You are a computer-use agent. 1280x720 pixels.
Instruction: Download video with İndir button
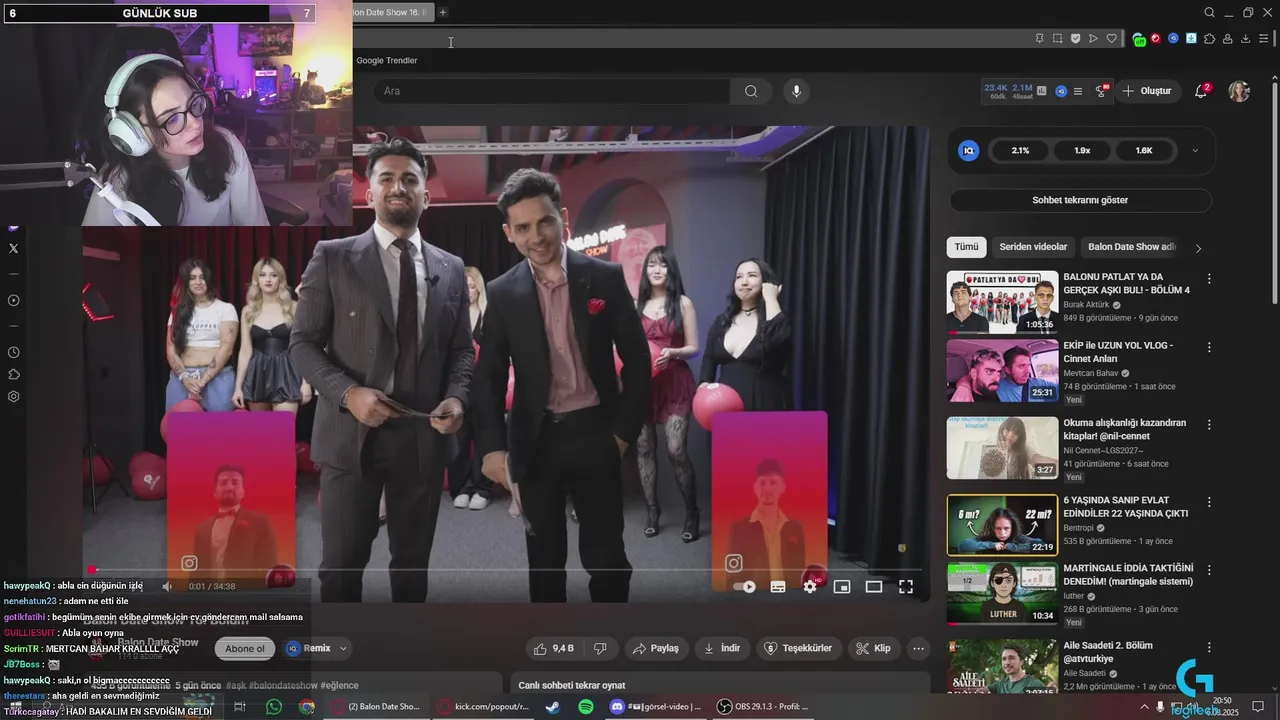[721, 648]
